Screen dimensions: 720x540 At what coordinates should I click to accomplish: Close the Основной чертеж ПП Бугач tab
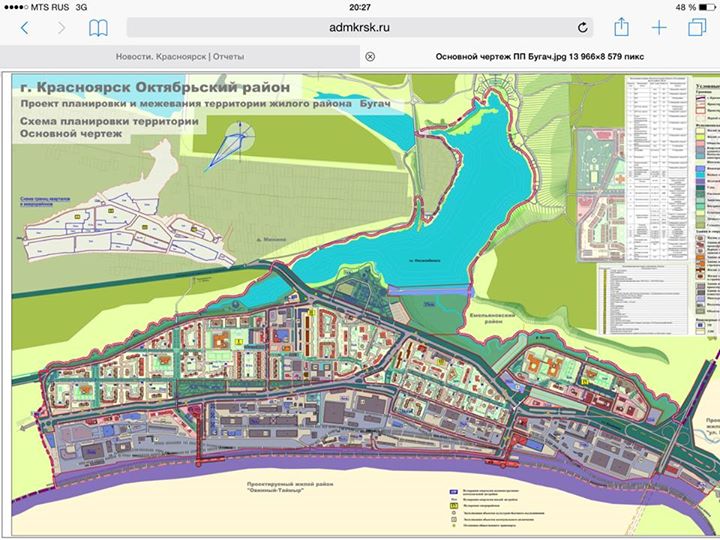pyautogui.click(x=370, y=57)
